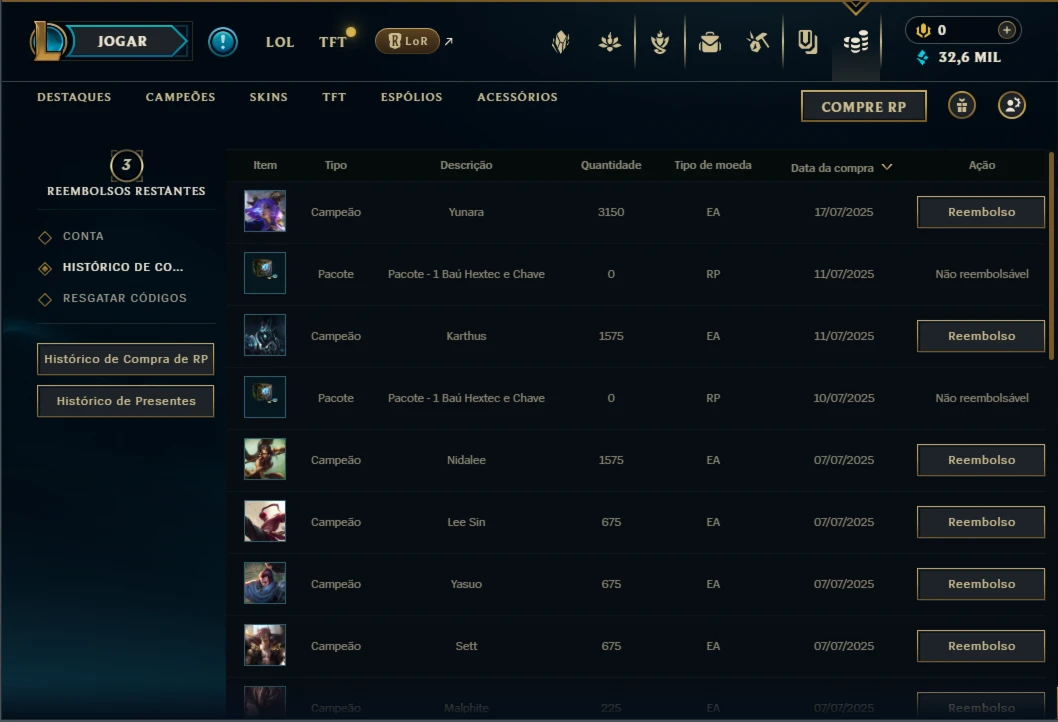Open the Clash crossed-axes icon
This screenshot has height=722, width=1058.
[758, 43]
